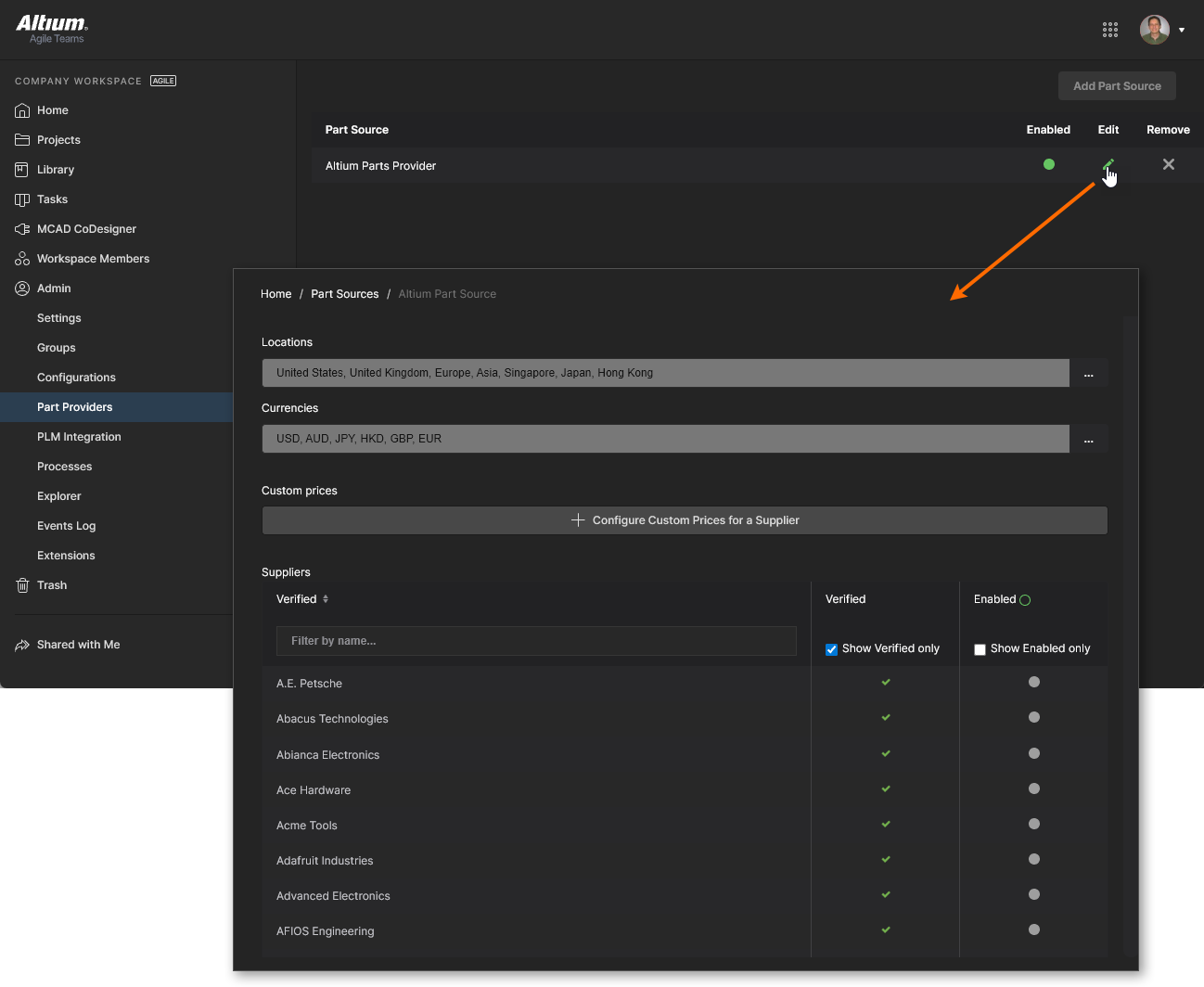The width and height of the screenshot is (1204, 987).
Task: Click the MCAD CoDesigner sidebar icon
Action: point(22,229)
